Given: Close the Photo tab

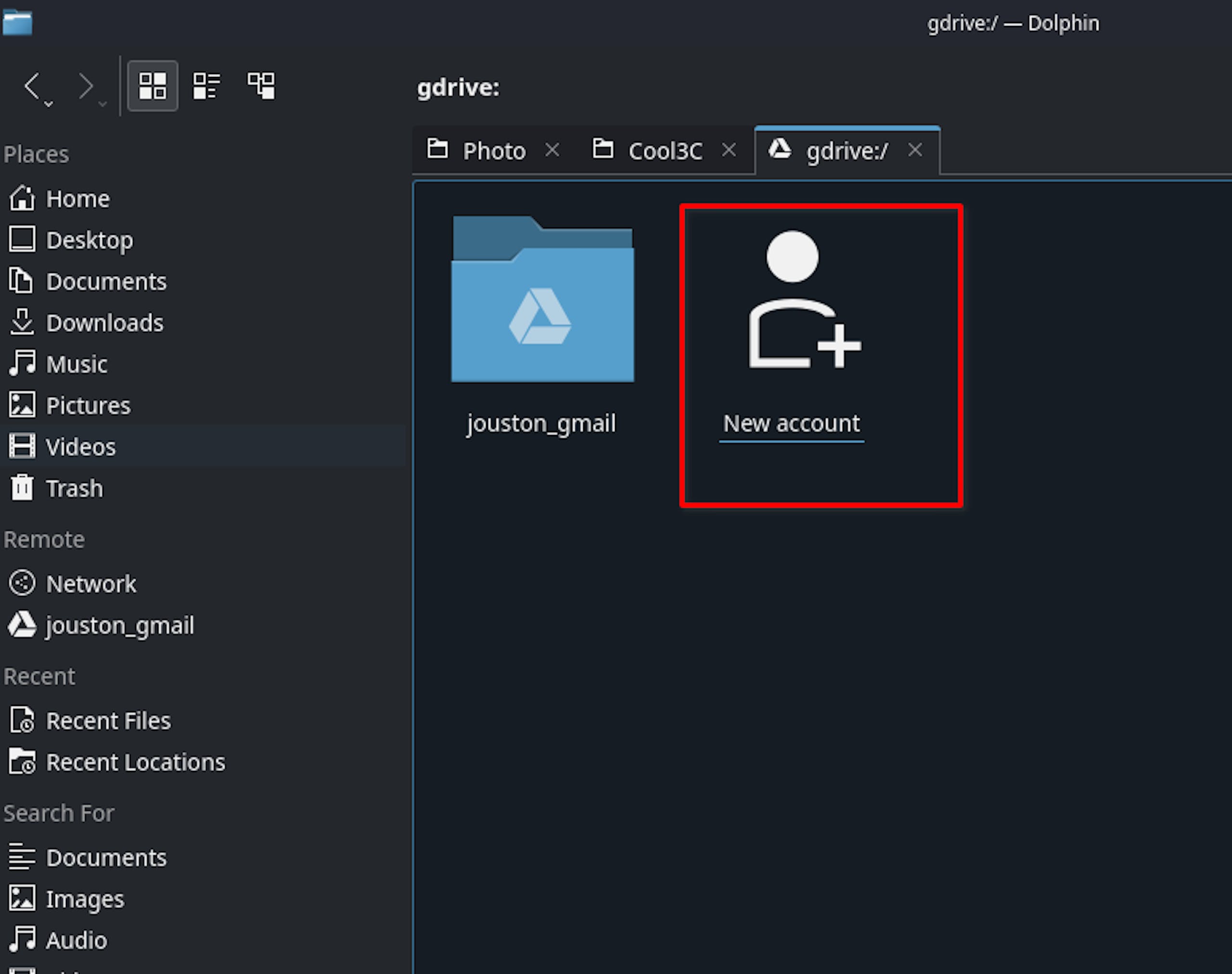Looking at the screenshot, I should tap(552, 150).
